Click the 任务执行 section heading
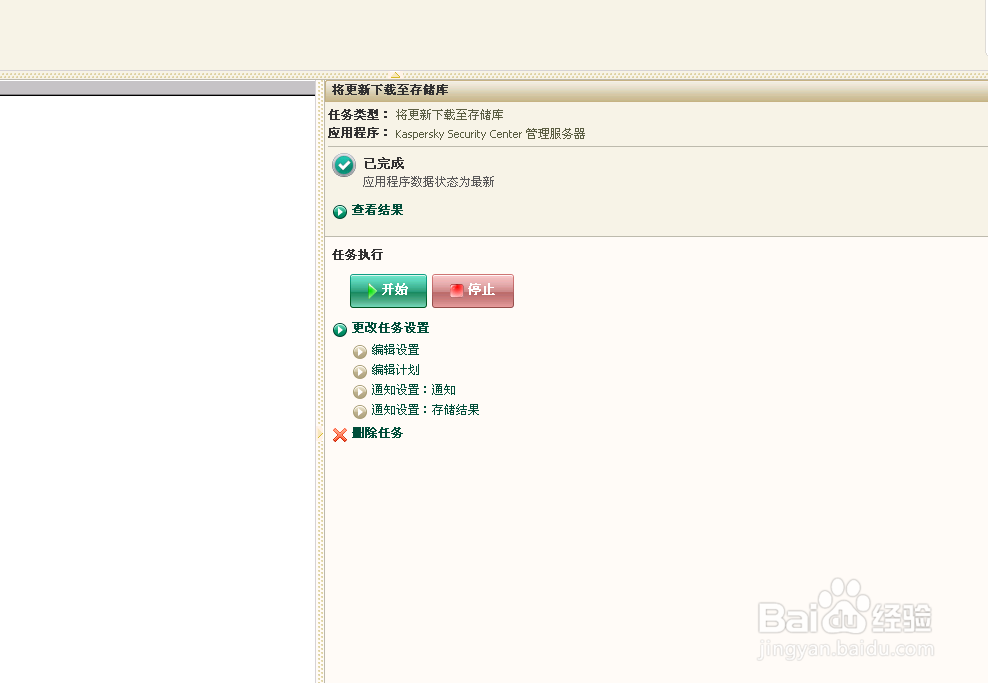The height and width of the screenshot is (683, 988). [x=357, y=255]
